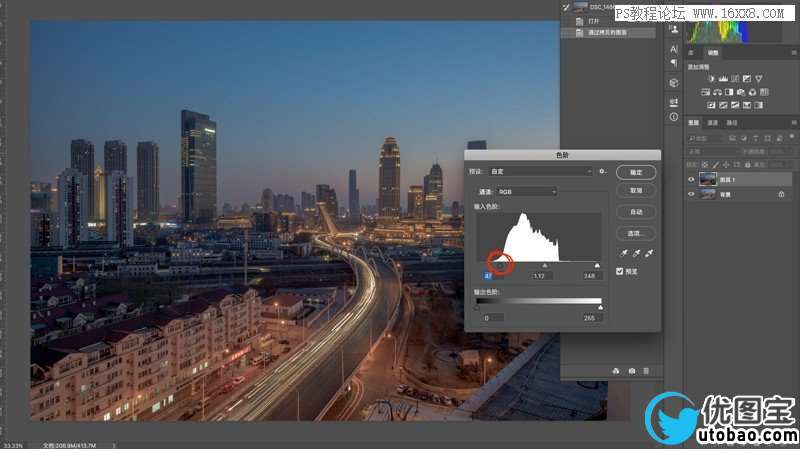The height and width of the screenshot is (449, 800).
Task: Select the gray point eyedropper
Action: tap(636, 253)
